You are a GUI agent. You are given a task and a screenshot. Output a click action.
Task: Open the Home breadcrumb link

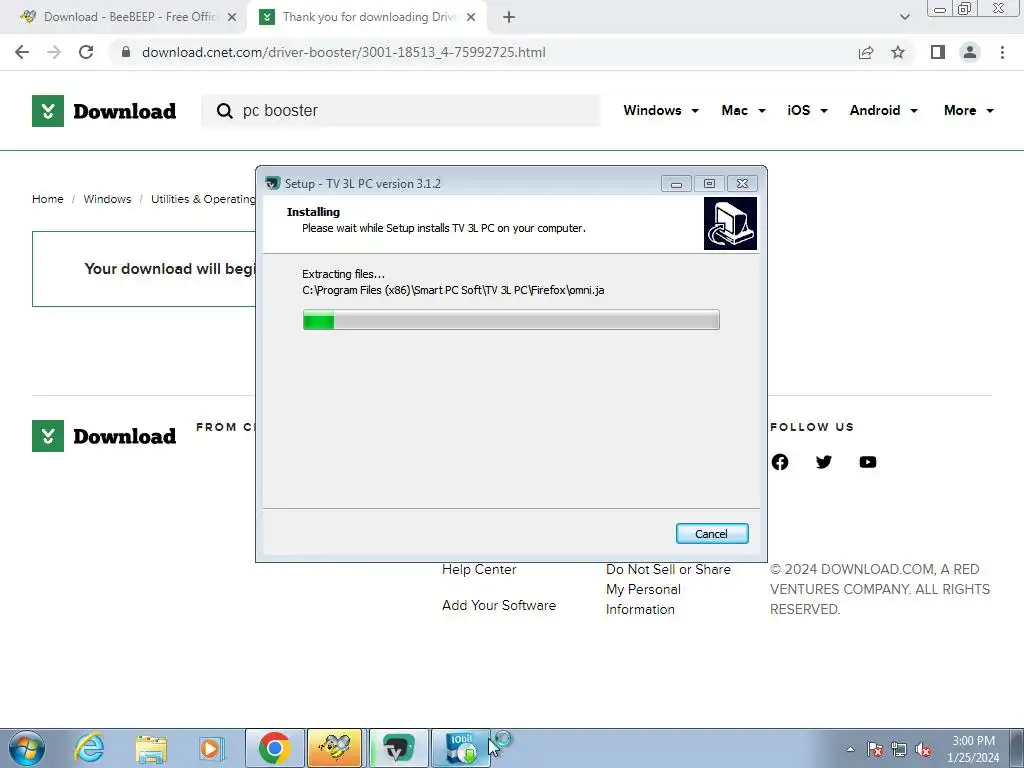pos(48,199)
